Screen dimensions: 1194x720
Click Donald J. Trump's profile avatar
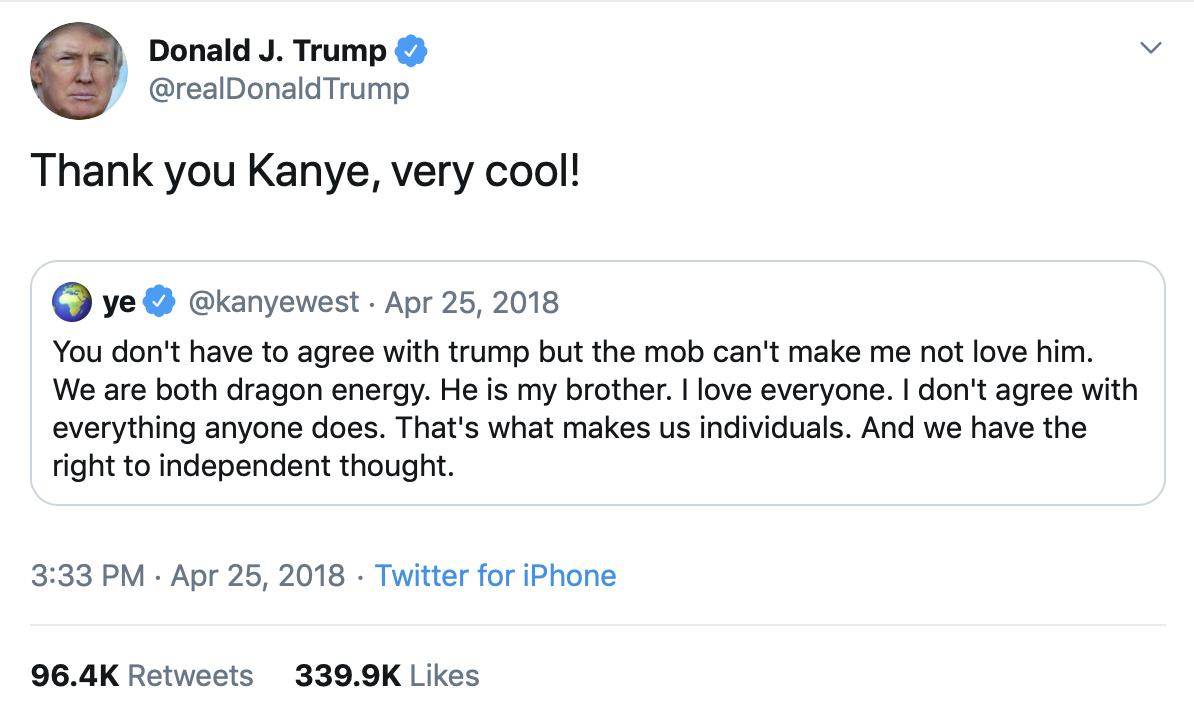(79, 71)
